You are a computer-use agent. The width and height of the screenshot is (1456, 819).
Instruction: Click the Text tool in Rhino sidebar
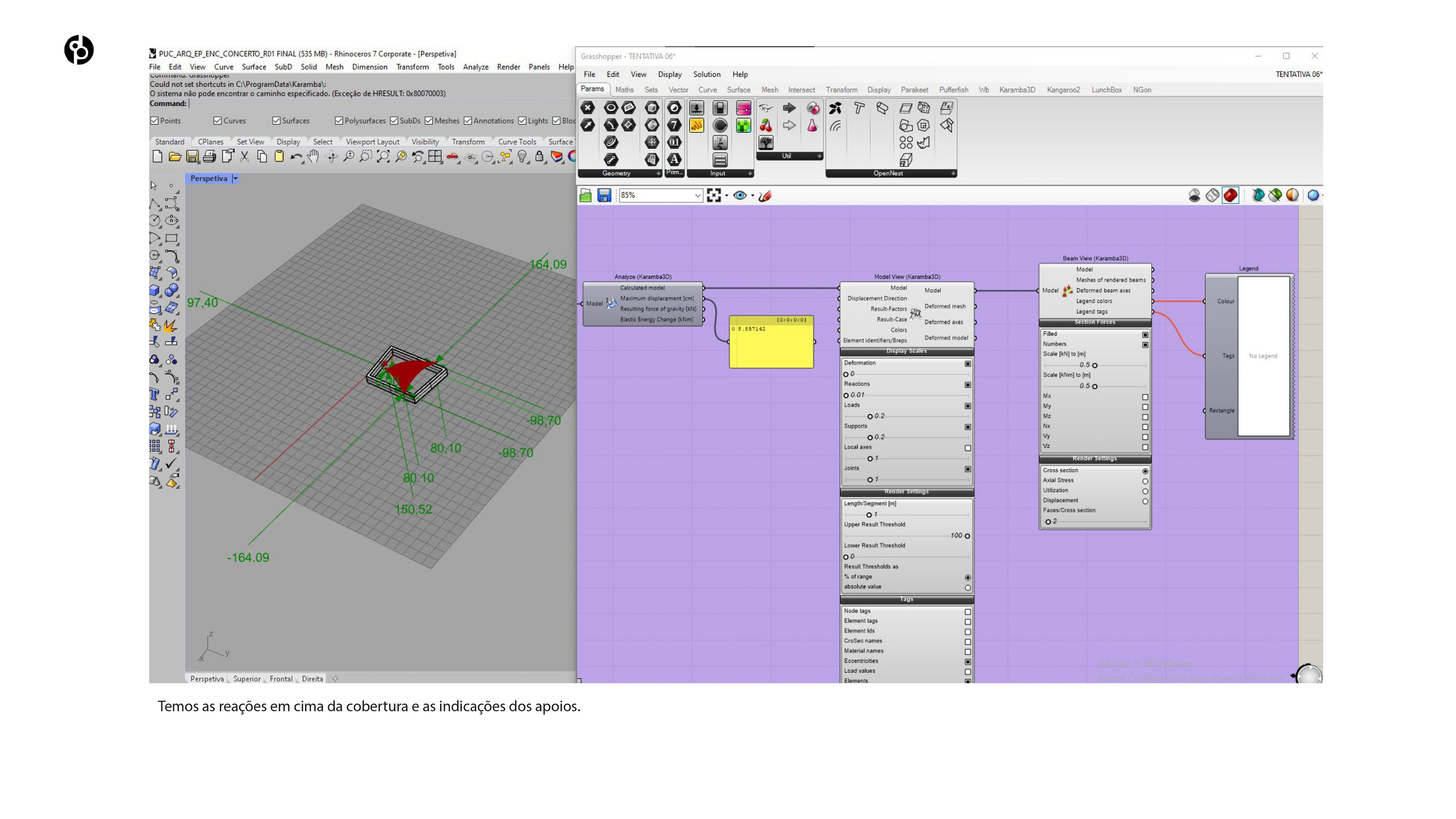tap(154, 394)
